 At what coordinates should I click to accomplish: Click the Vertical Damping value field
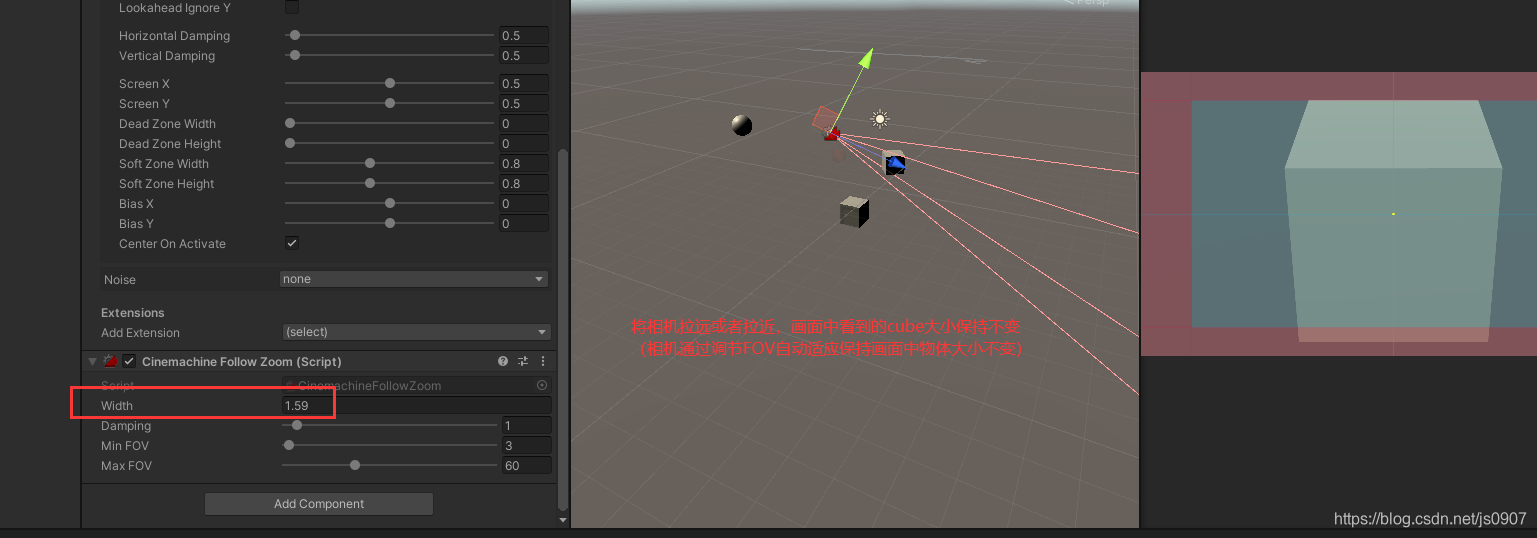(x=523, y=56)
